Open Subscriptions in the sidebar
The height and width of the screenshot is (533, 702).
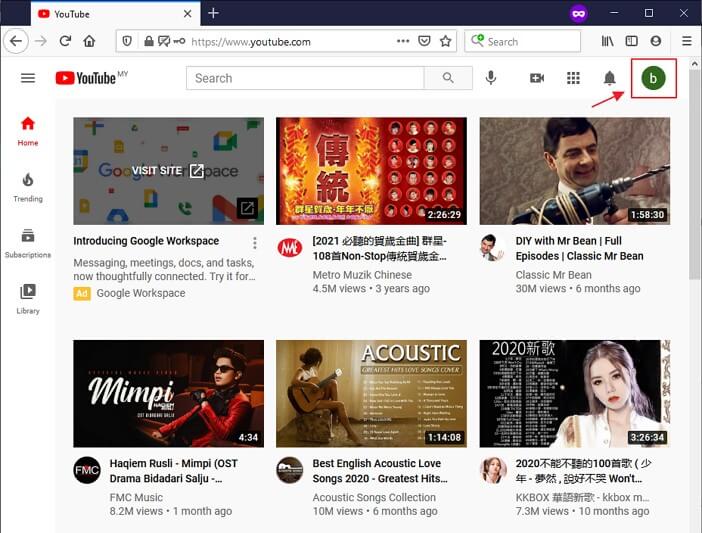(x=28, y=244)
